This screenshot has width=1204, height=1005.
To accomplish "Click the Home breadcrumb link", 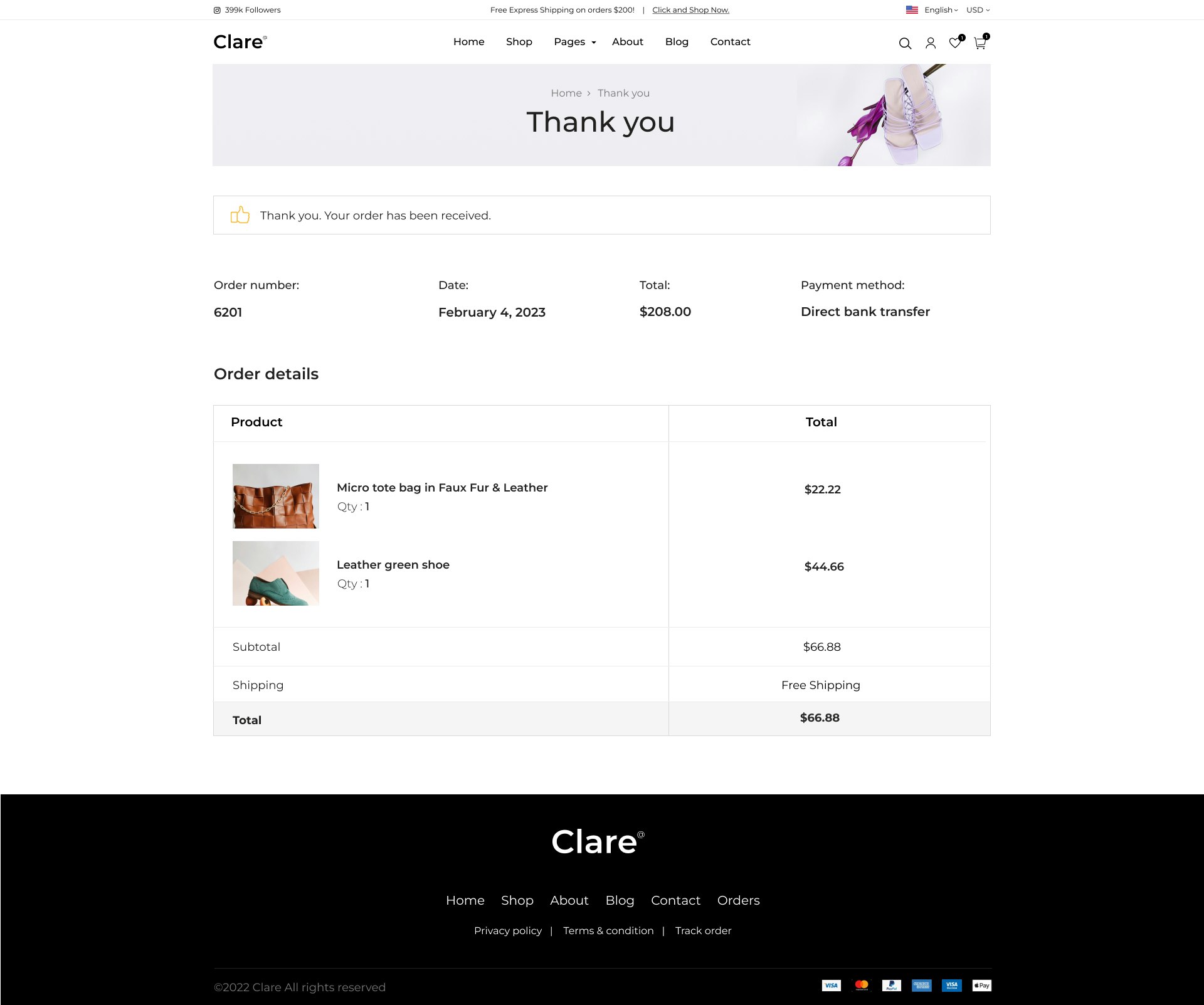I will (566, 93).
